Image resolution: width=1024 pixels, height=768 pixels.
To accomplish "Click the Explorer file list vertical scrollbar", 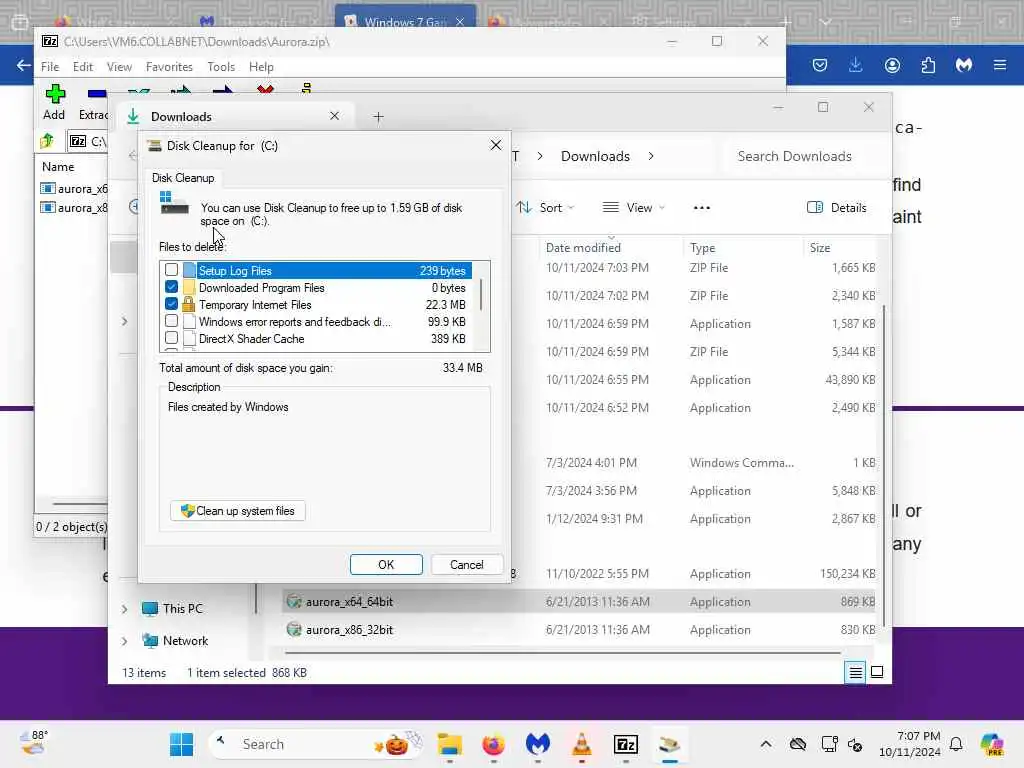I will (884, 464).
